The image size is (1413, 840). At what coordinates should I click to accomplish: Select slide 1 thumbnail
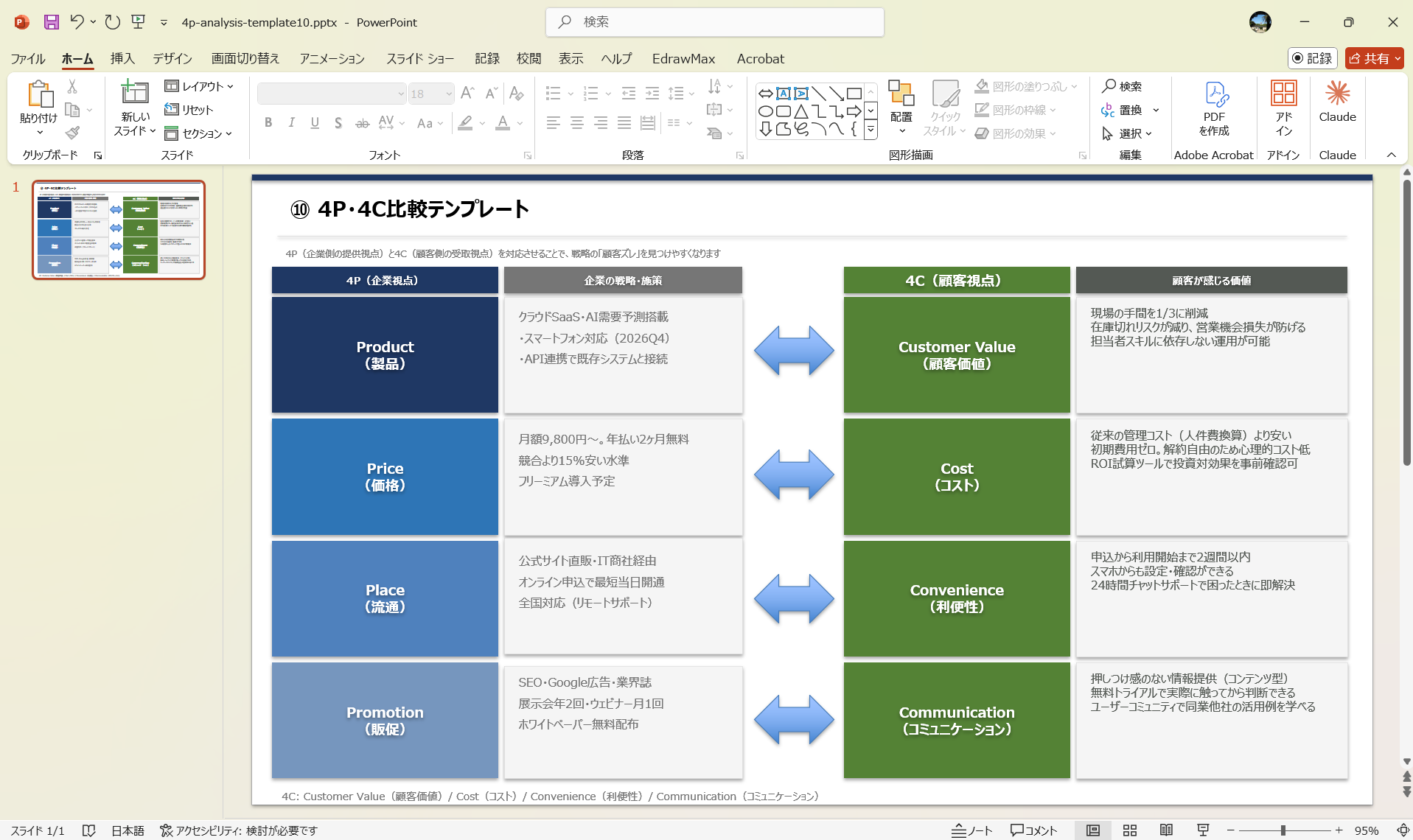pyautogui.click(x=119, y=230)
